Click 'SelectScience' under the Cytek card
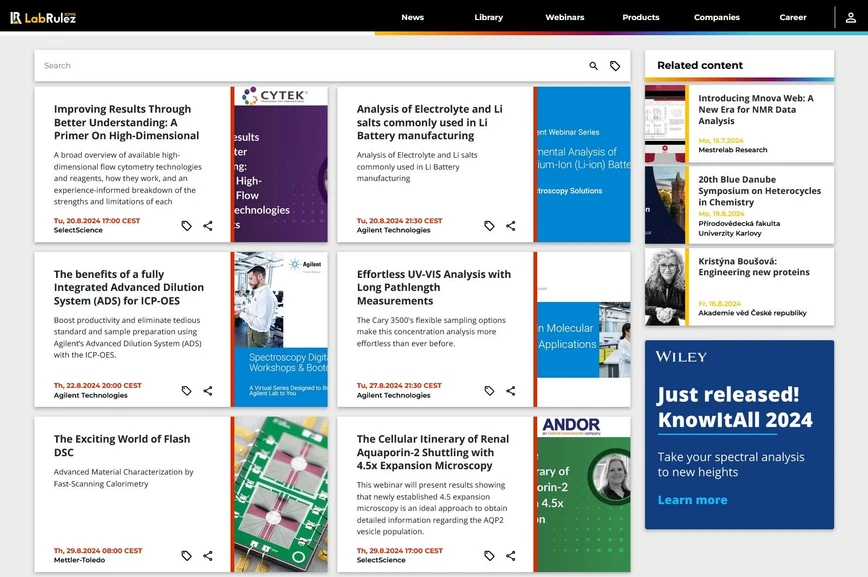 pyautogui.click(x=78, y=230)
